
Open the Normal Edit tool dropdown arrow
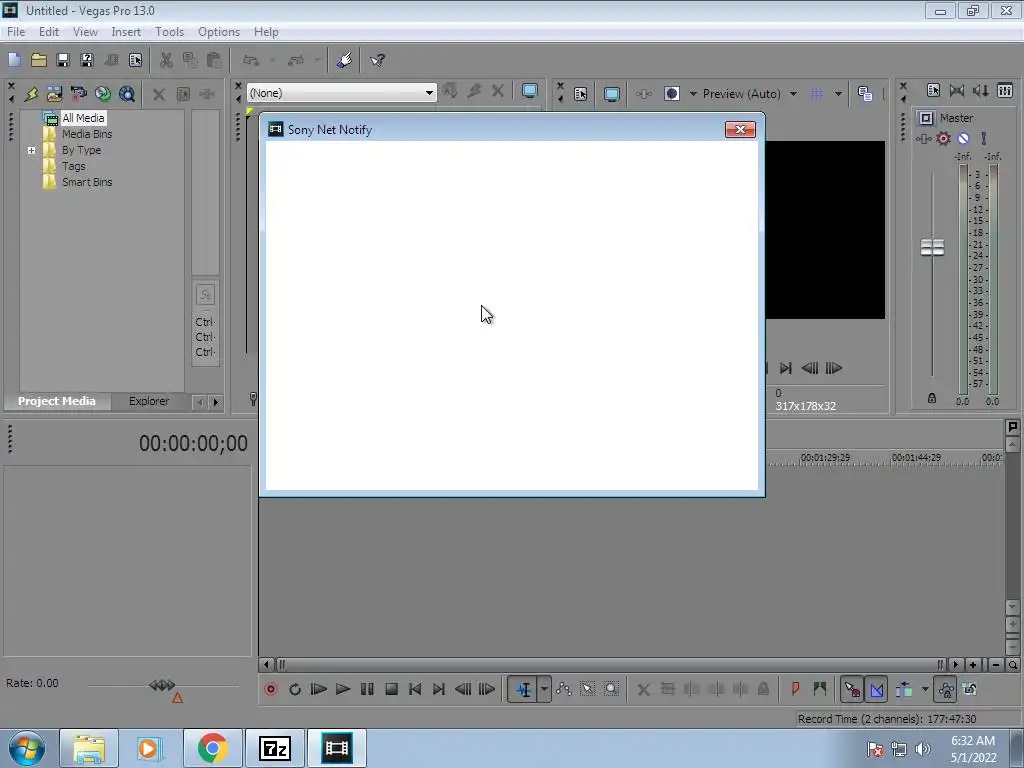(x=544, y=689)
